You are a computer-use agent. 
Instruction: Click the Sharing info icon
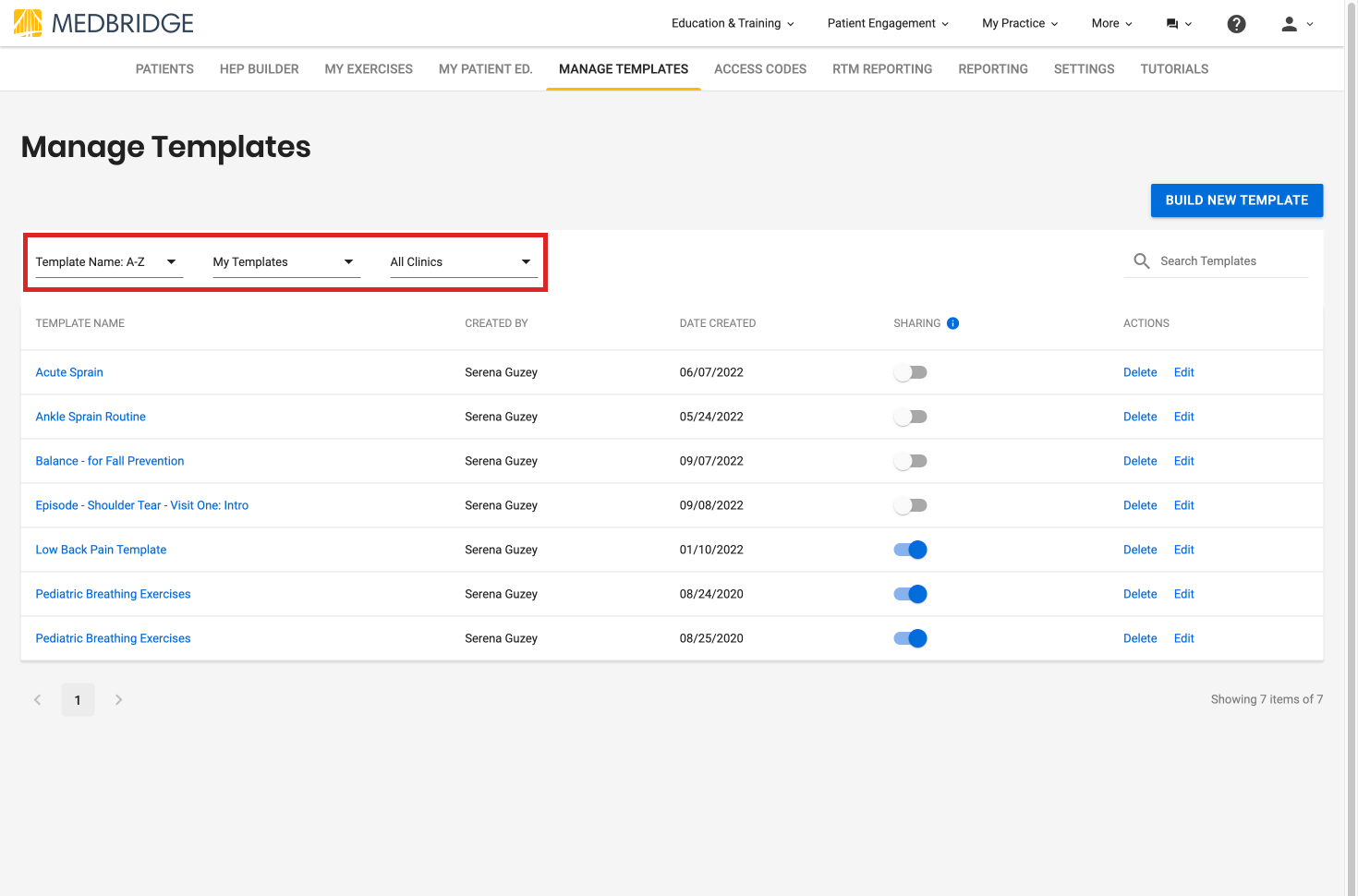[953, 323]
